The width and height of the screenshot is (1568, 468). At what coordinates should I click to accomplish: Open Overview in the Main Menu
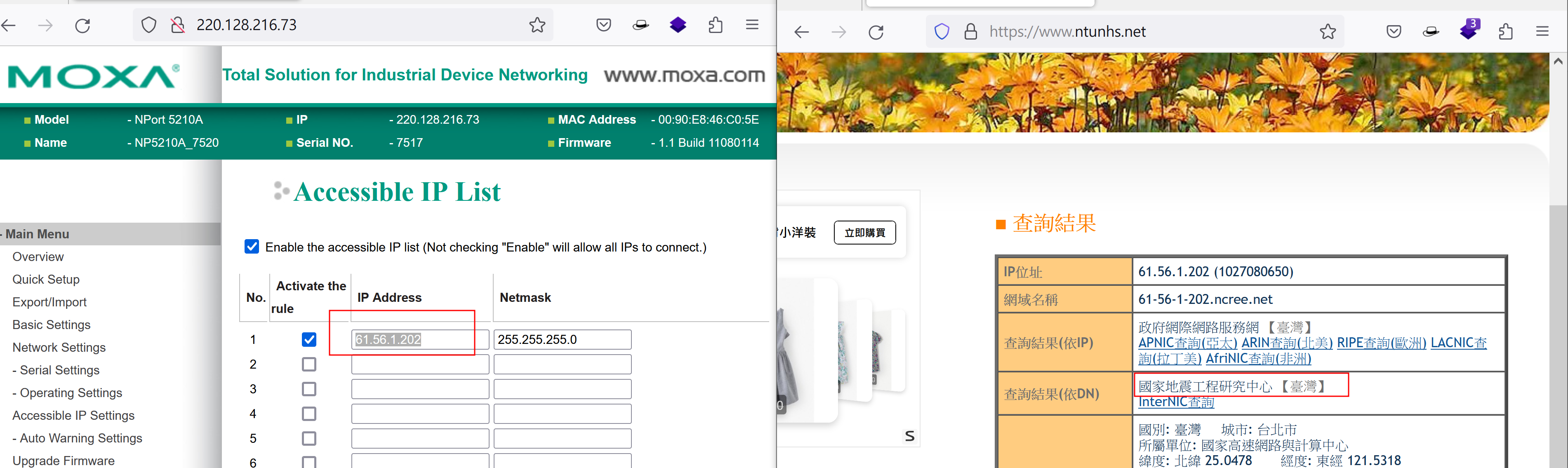click(x=38, y=257)
